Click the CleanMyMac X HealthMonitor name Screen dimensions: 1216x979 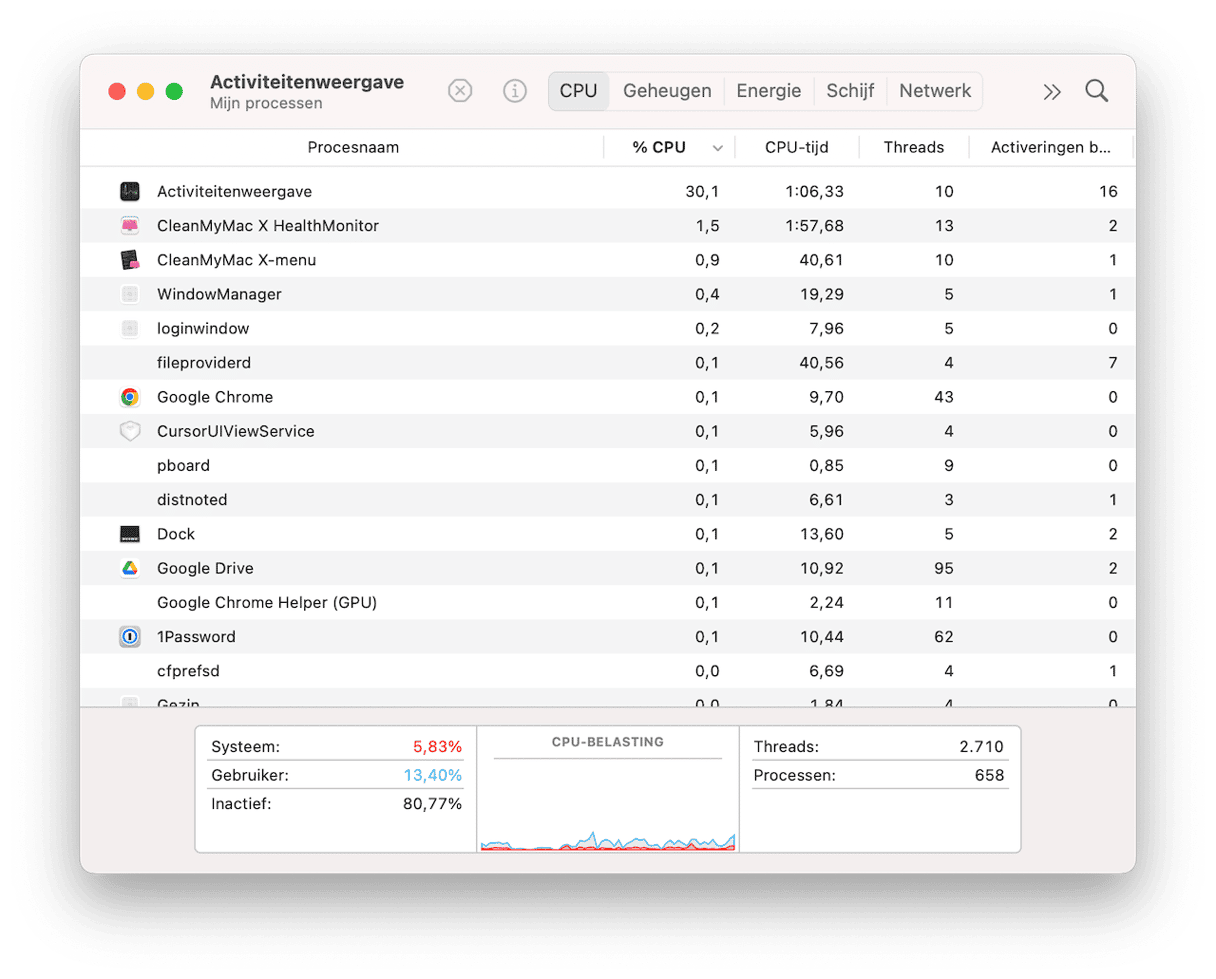(x=268, y=226)
